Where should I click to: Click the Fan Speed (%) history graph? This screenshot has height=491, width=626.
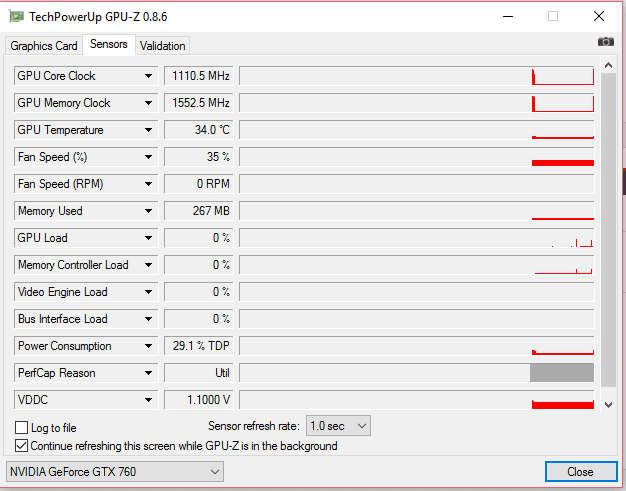point(416,157)
